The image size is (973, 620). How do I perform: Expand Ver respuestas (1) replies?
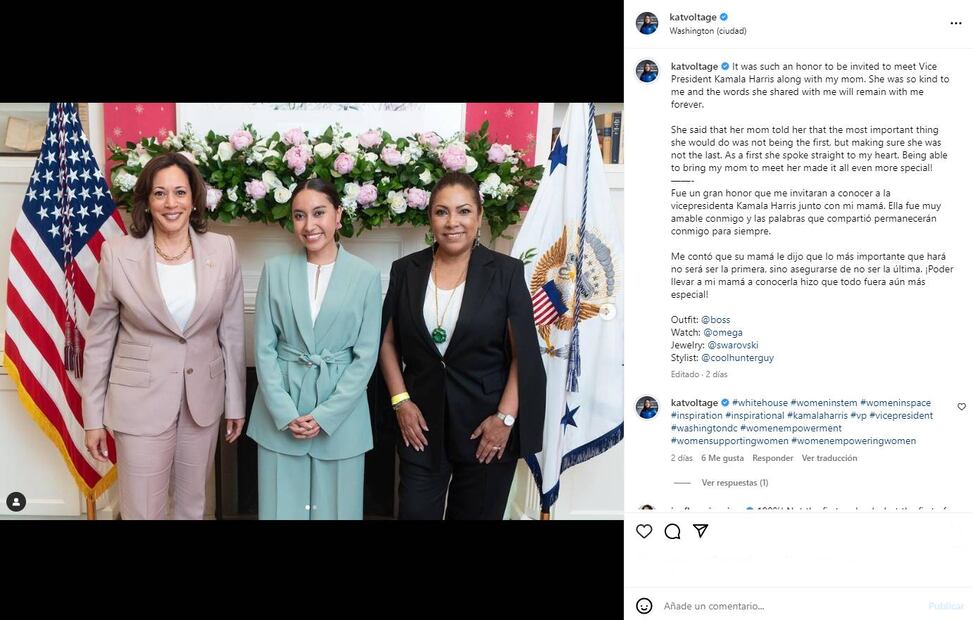tap(735, 482)
